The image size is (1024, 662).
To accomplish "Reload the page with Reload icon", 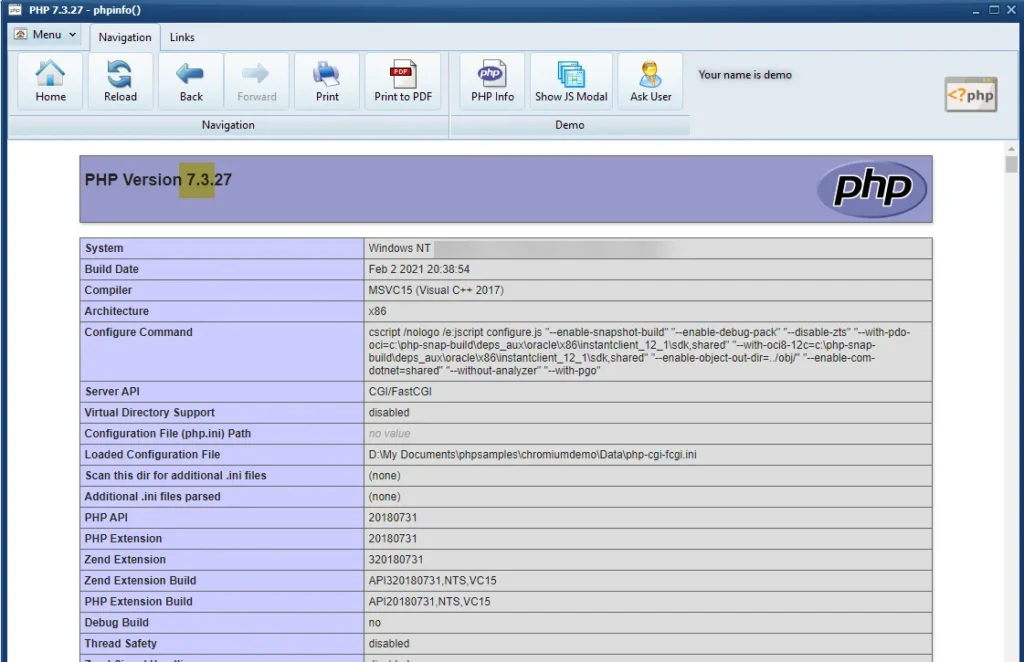I will click(120, 81).
